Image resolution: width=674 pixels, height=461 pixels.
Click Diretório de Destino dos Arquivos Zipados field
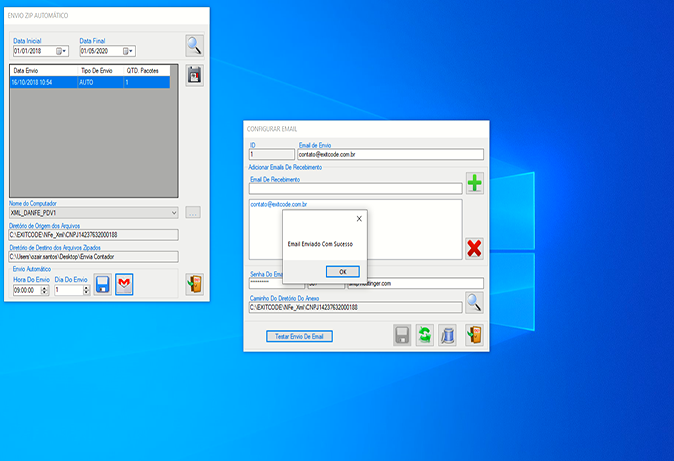(94, 257)
